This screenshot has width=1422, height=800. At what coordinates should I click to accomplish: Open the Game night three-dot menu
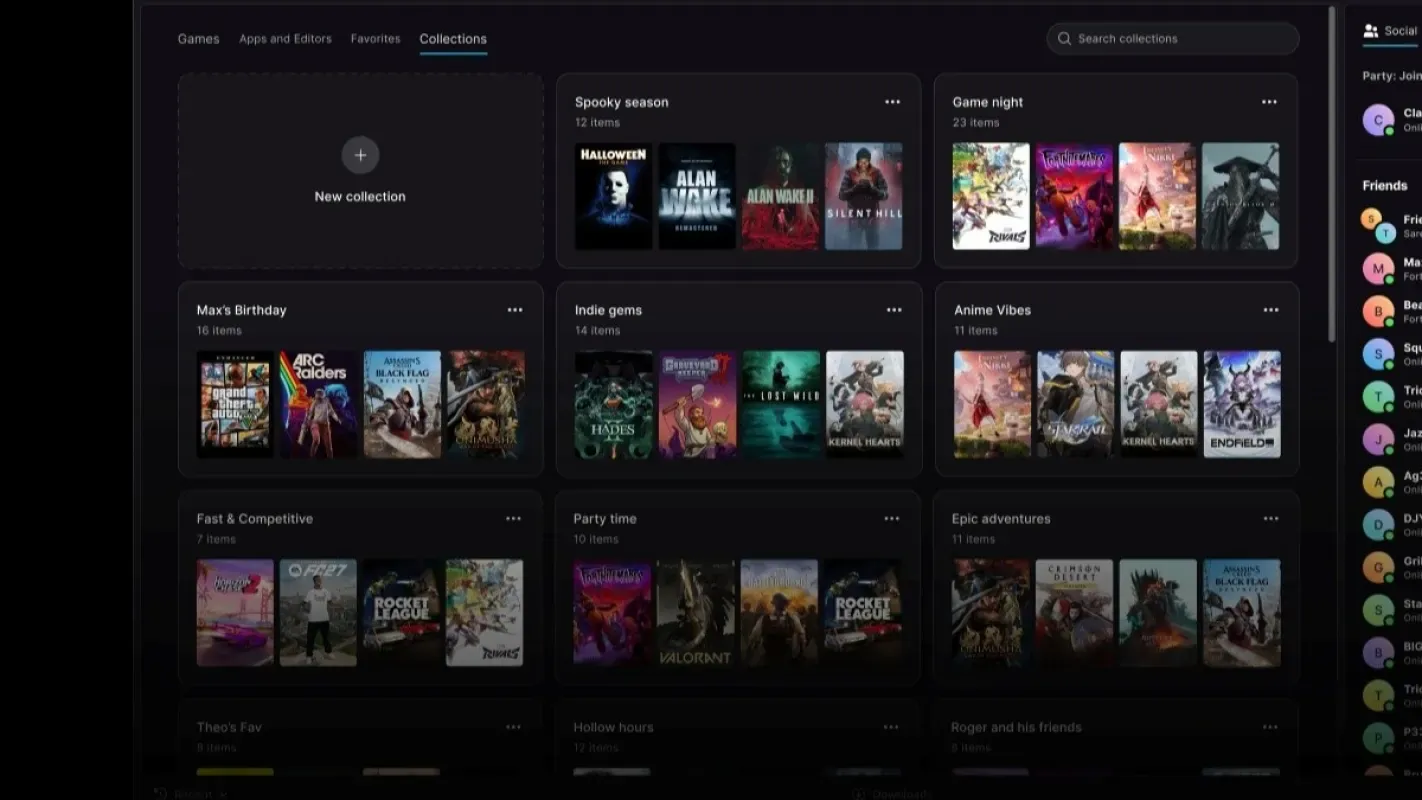1269,102
